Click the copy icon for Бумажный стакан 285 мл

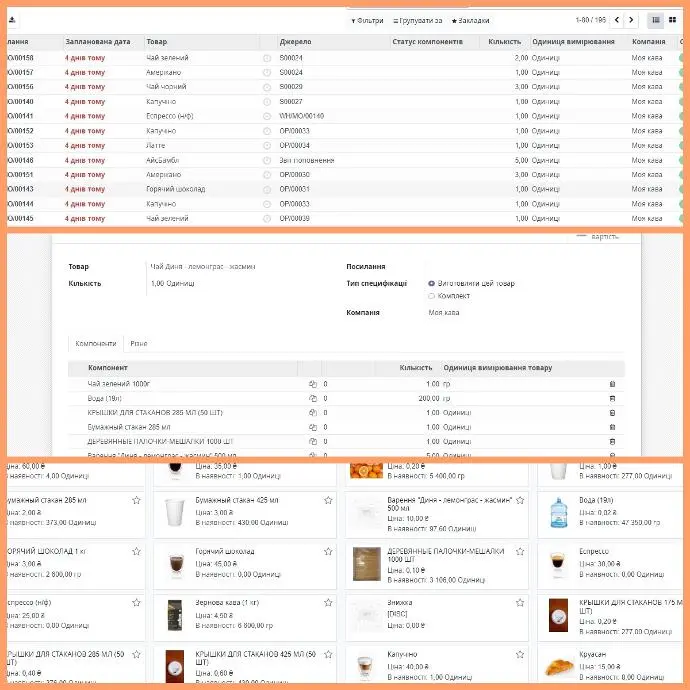pos(313,427)
